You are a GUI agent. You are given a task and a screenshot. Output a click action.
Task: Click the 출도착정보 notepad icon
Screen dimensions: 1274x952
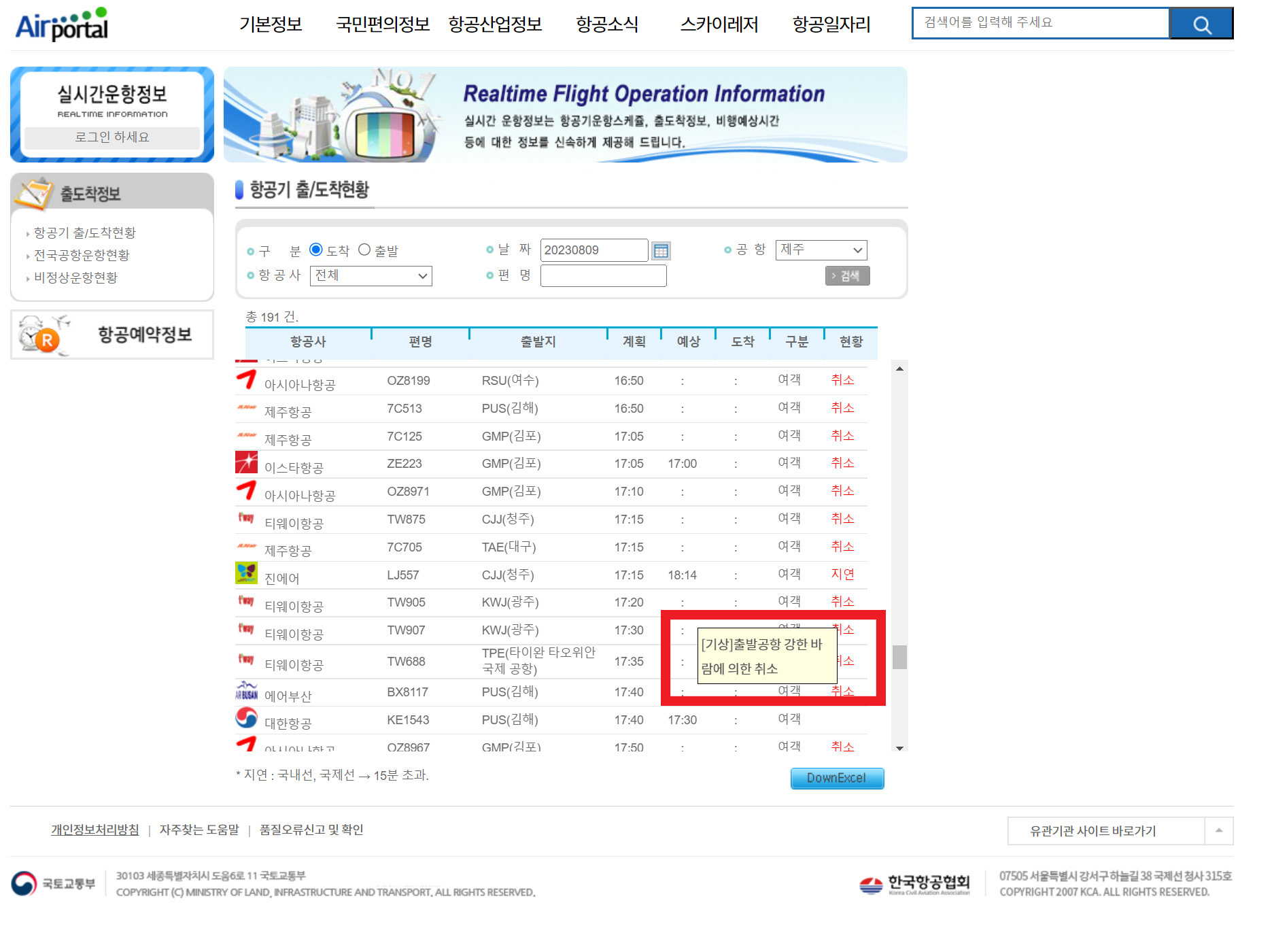[34, 194]
